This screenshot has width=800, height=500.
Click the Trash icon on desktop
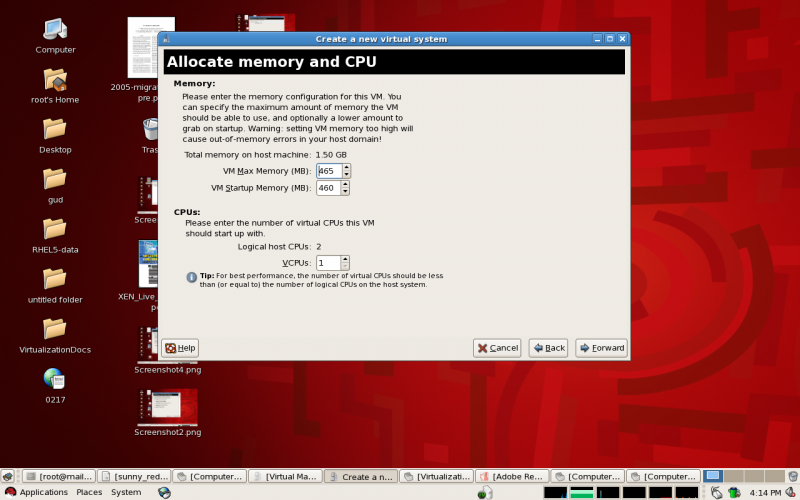click(151, 129)
